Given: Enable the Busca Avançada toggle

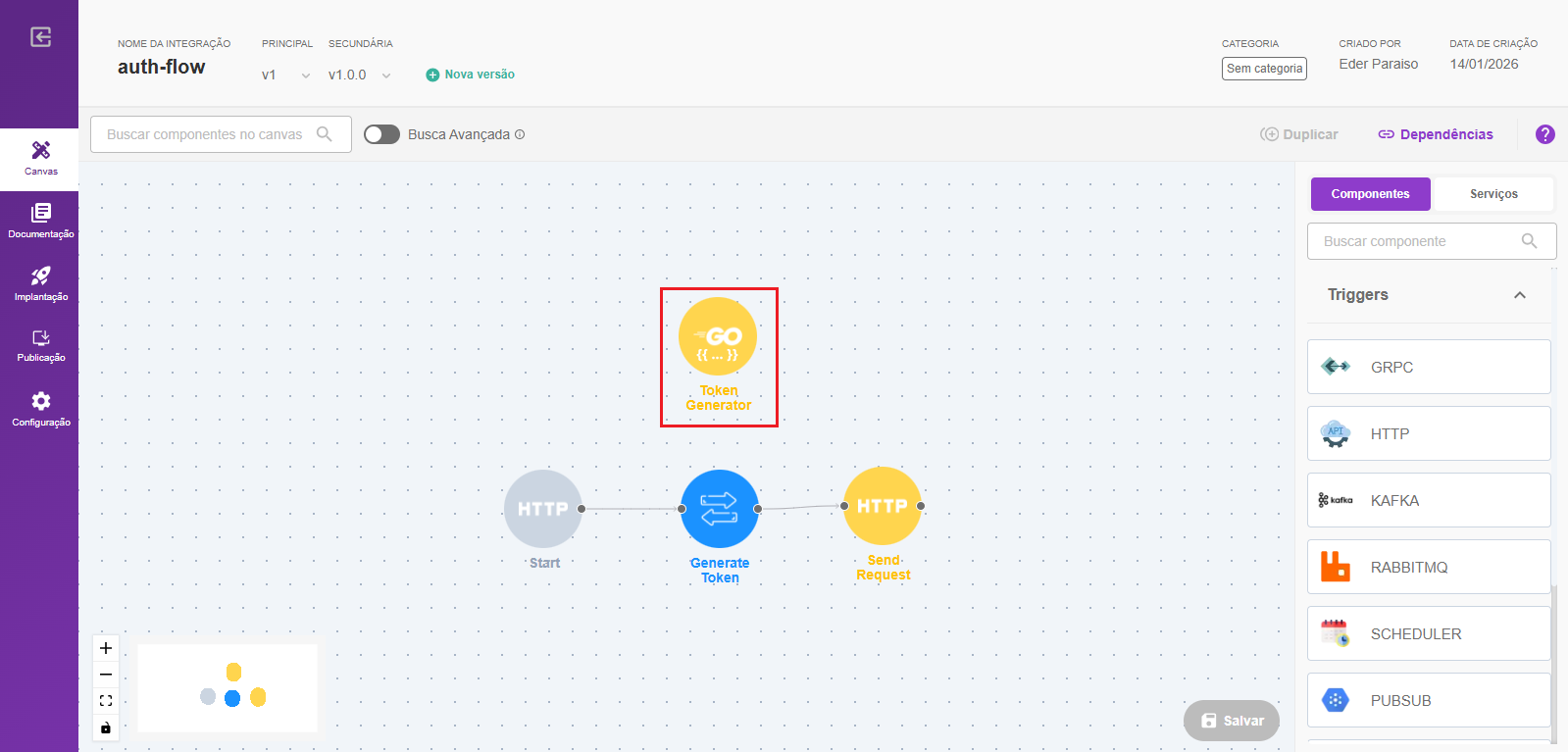Looking at the screenshot, I should (x=381, y=134).
